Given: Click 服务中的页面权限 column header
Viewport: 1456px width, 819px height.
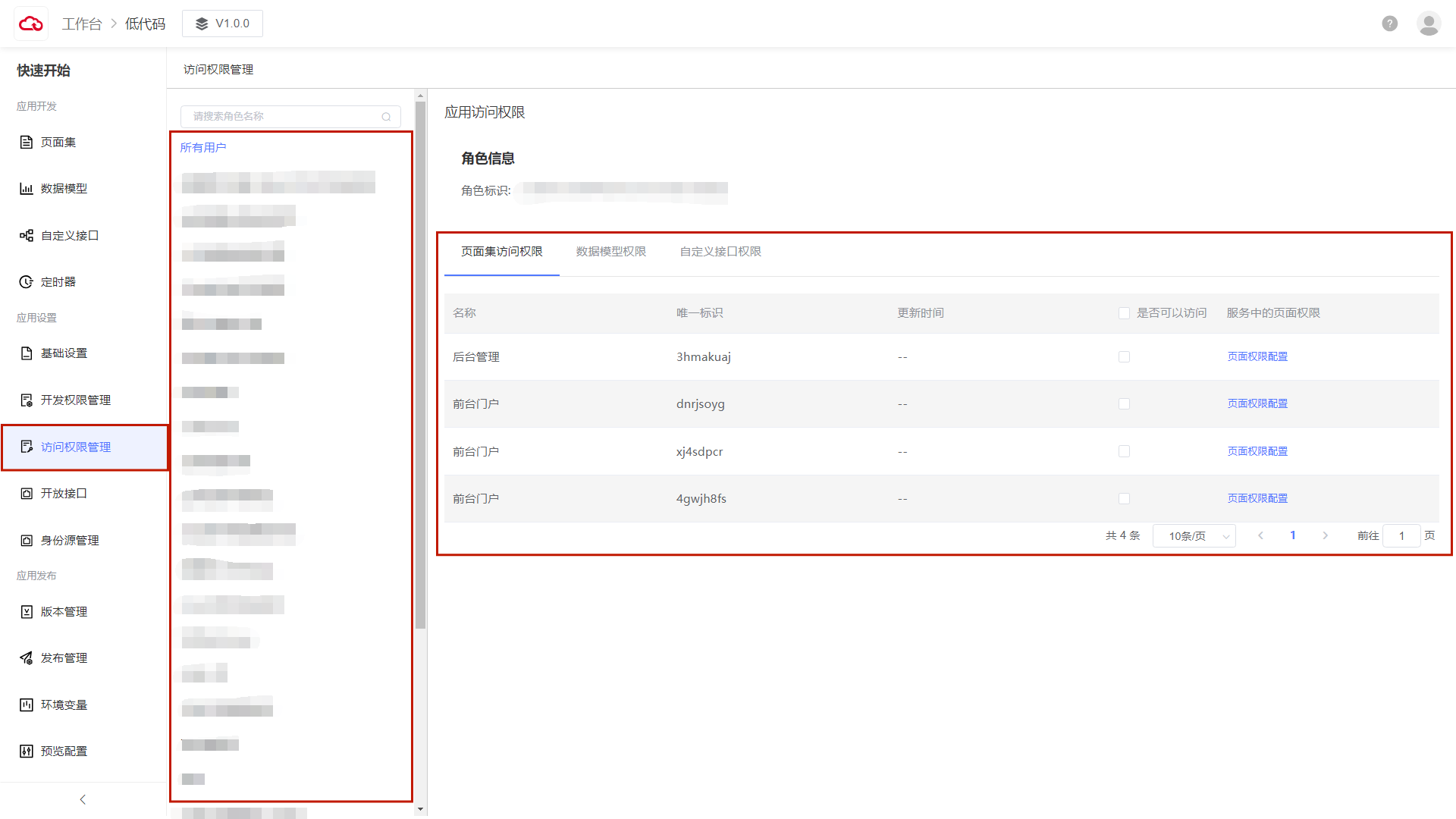Looking at the screenshot, I should (1273, 313).
